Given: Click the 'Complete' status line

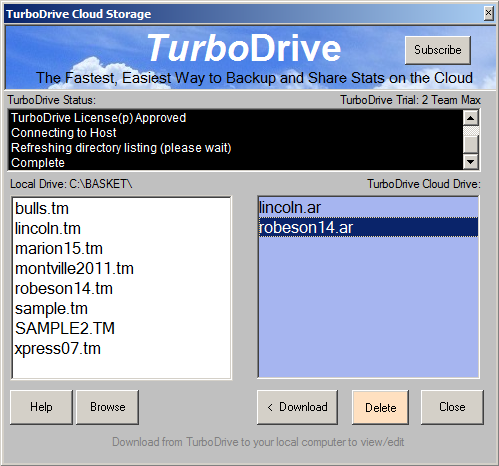Looking at the screenshot, I should pyautogui.click(x=38, y=163).
